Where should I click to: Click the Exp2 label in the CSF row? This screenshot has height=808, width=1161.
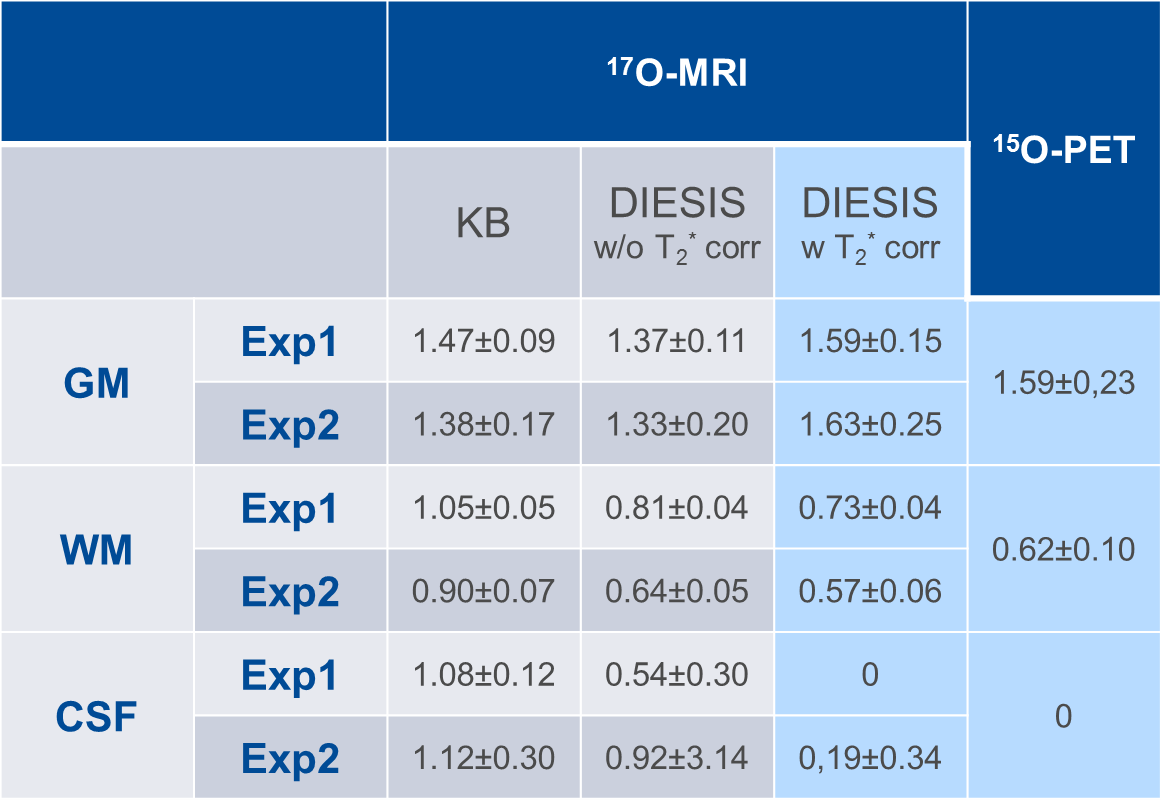pyautogui.click(x=290, y=758)
